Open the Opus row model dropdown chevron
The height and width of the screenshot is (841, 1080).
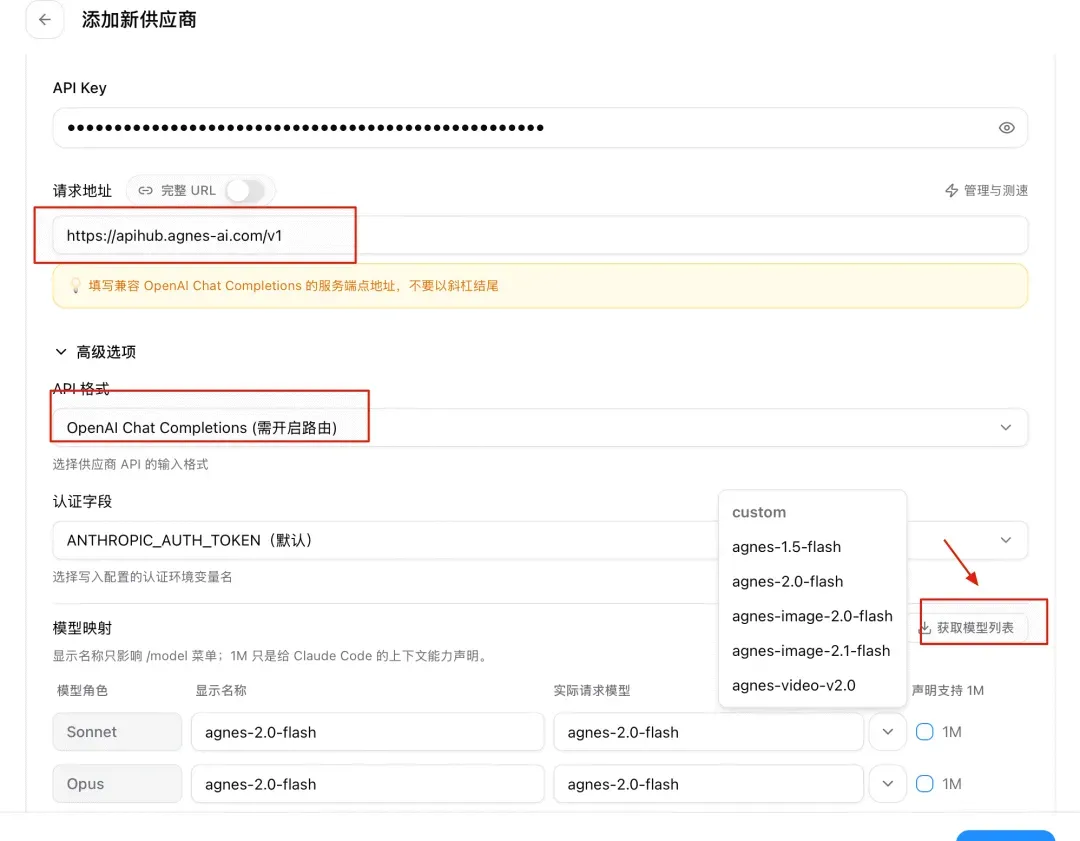click(888, 784)
